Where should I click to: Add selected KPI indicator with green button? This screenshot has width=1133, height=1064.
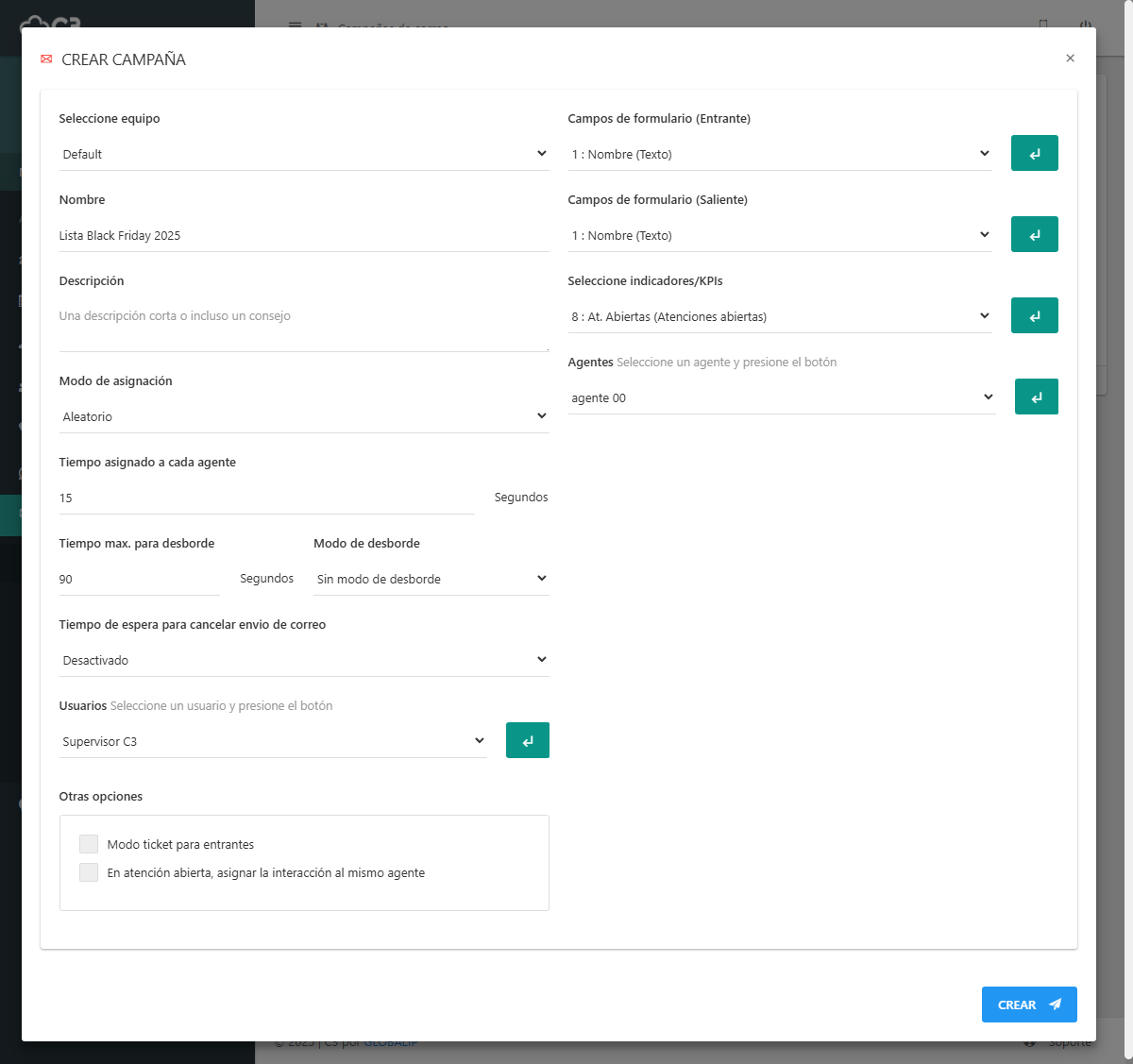click(1034, 316)
